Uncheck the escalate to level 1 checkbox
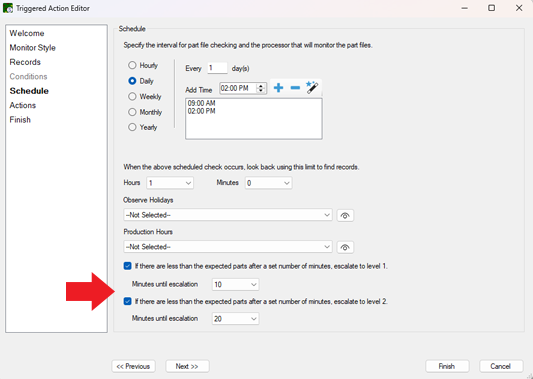Image resolution: width=533 pixels, height=379 pixels. coord(127,266)
